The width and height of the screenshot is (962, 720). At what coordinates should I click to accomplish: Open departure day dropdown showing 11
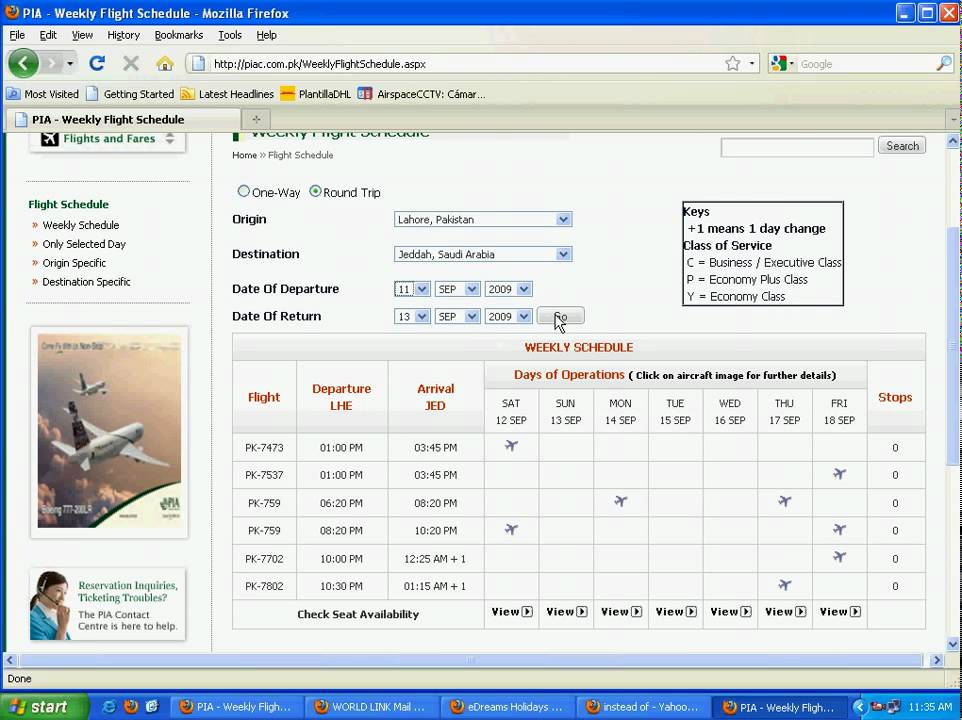click(412, 289)
